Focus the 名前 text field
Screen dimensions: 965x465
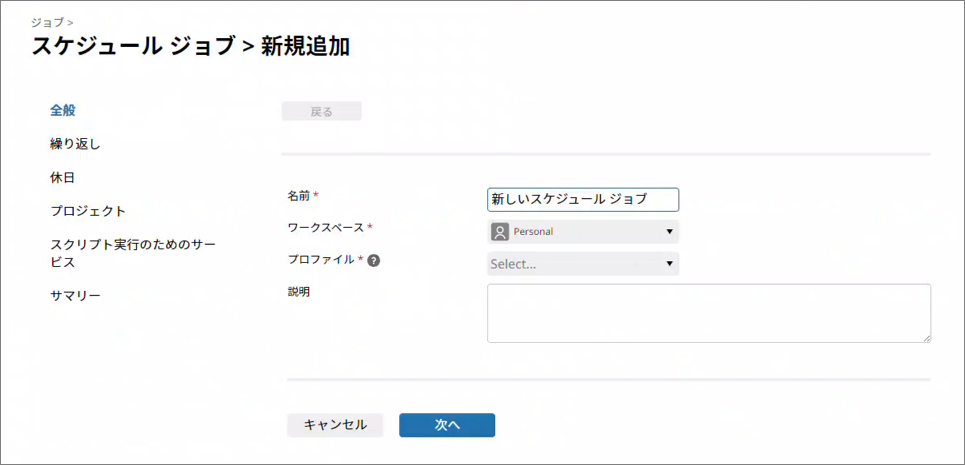(582, 200)
